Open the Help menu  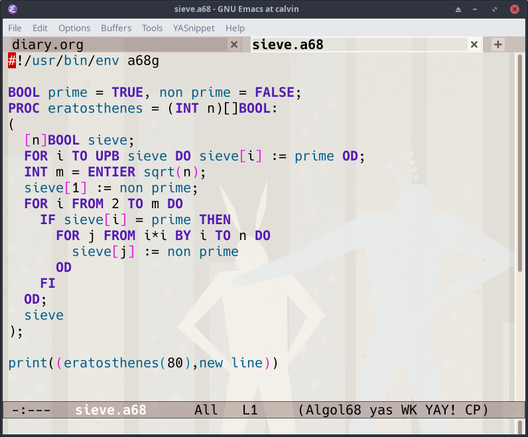coord(235,28)
